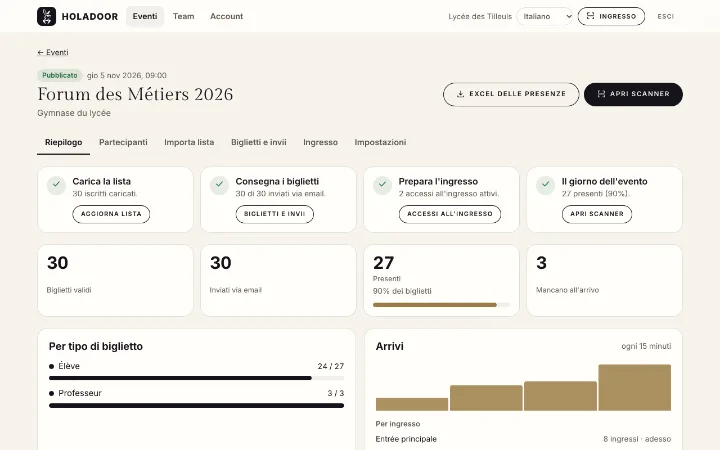Image resolution: width=720 pixels, height=450 pixels.
Task: Switch to the Partecipanti tab
Action: point(123,142)
